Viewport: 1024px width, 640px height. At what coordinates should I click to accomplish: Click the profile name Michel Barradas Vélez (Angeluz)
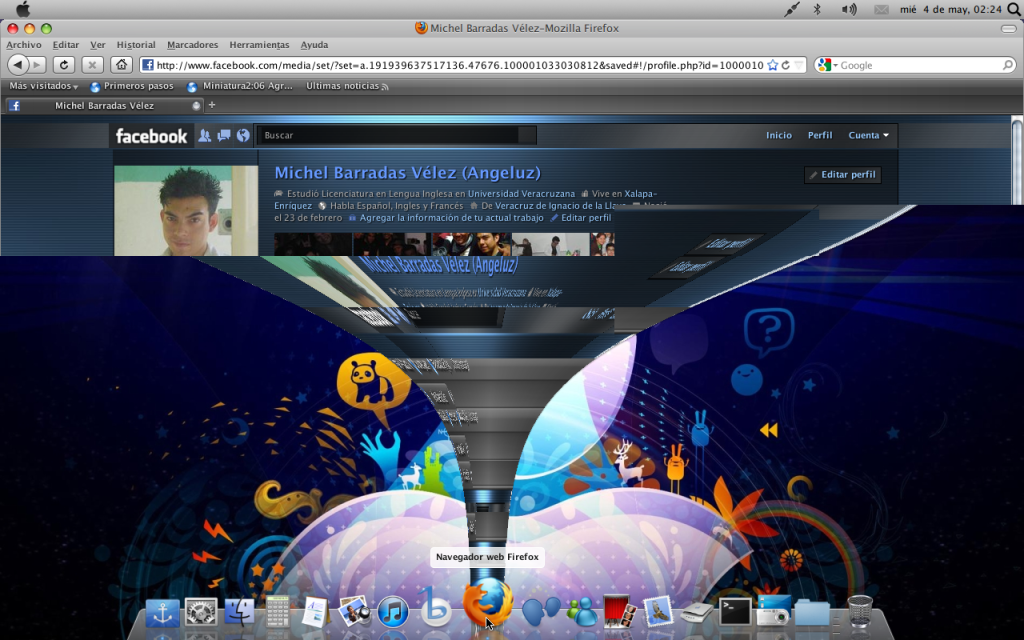click(408, 173)
